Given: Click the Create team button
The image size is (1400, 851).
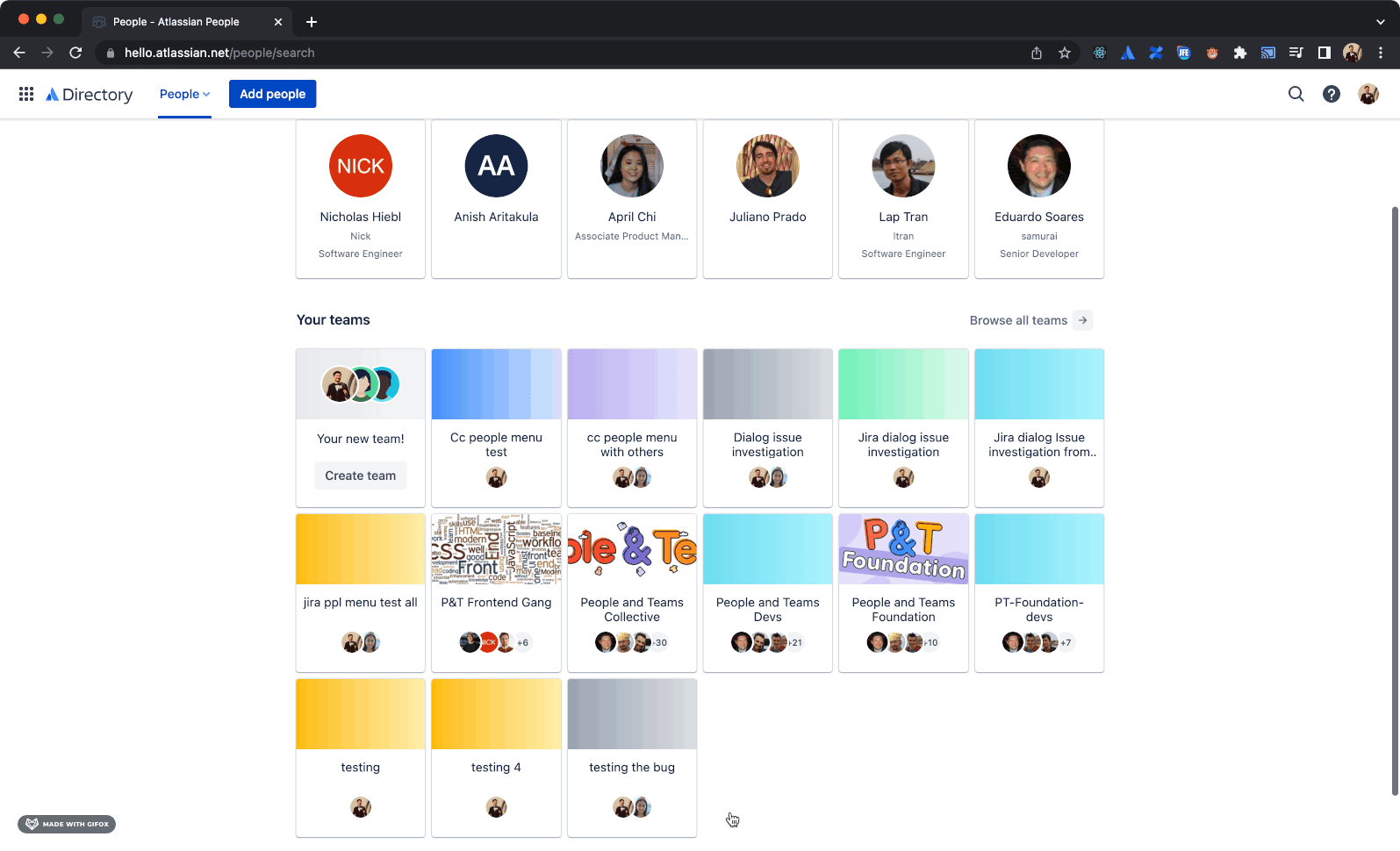Looking at the screenshot, I should pyautogui.click(x=361, y=476).
